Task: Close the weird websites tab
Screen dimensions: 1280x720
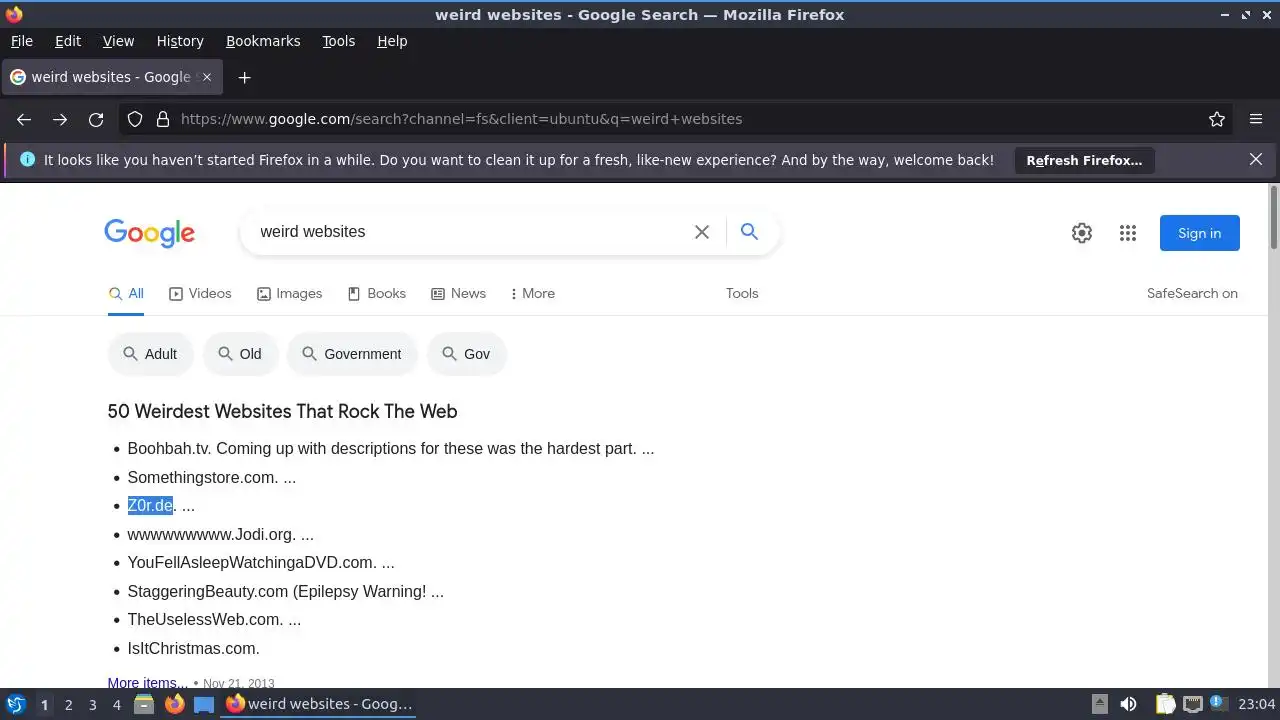Action: coord(207,77)
